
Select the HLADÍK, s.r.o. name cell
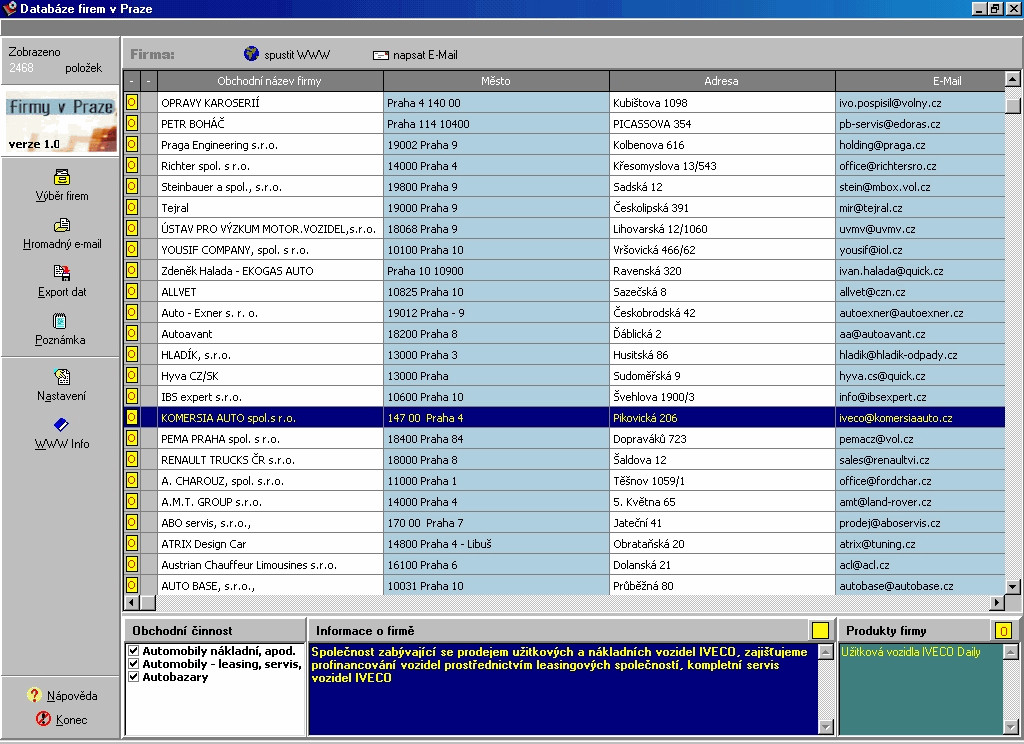tap(270, 355)
